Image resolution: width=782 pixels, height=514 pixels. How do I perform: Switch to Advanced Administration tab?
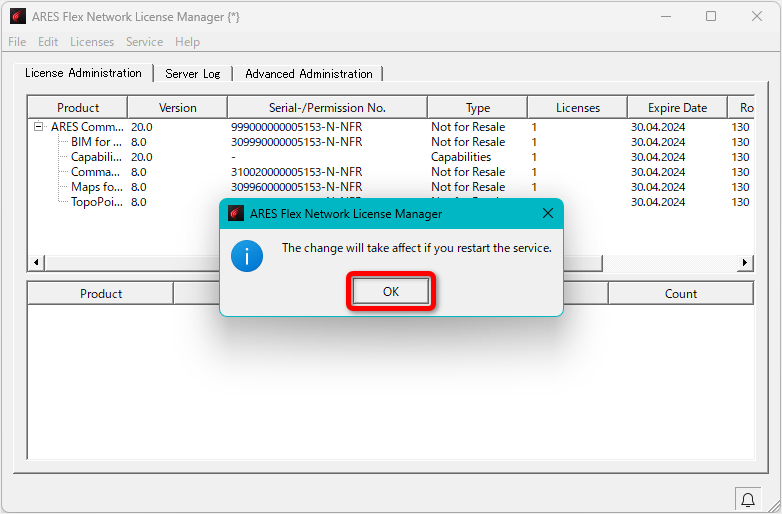[308, 74]
